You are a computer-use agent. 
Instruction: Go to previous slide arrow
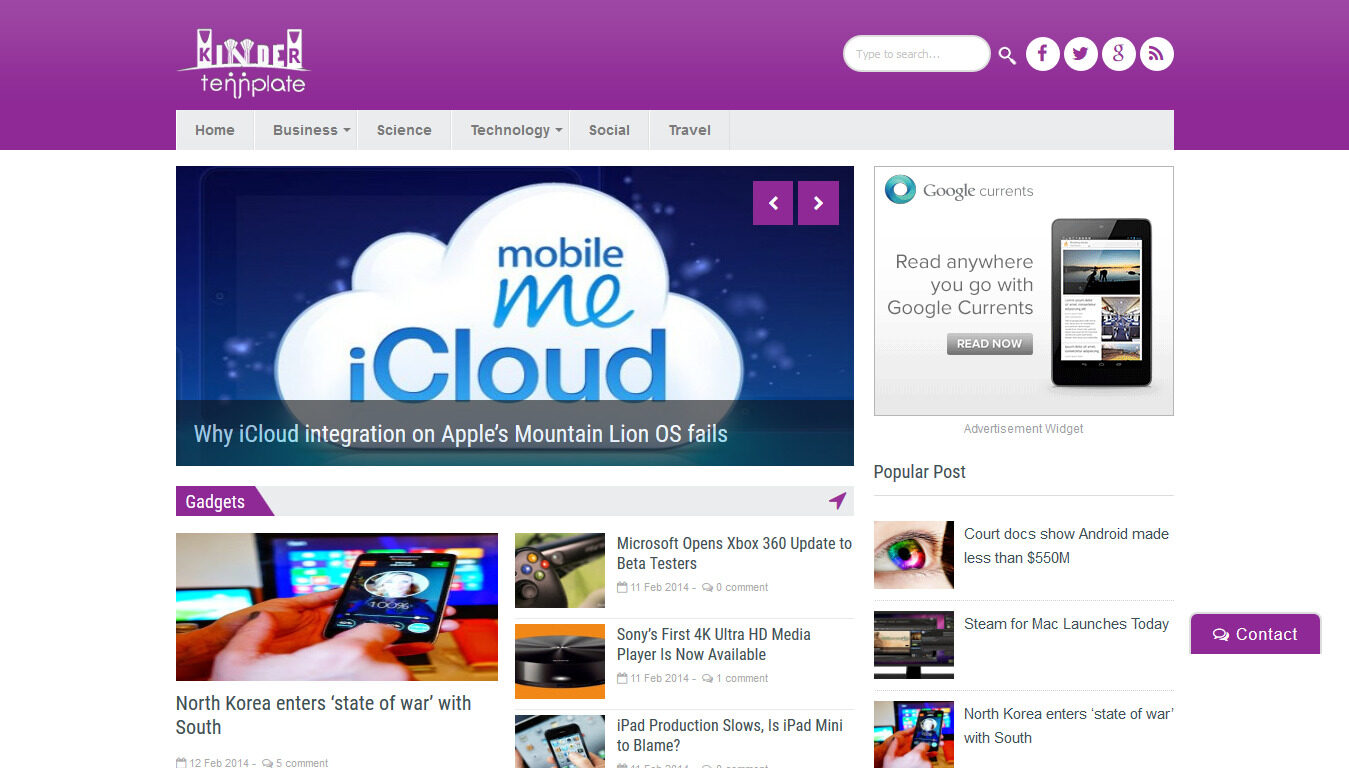pyautogui.click(x=773, y=203)
